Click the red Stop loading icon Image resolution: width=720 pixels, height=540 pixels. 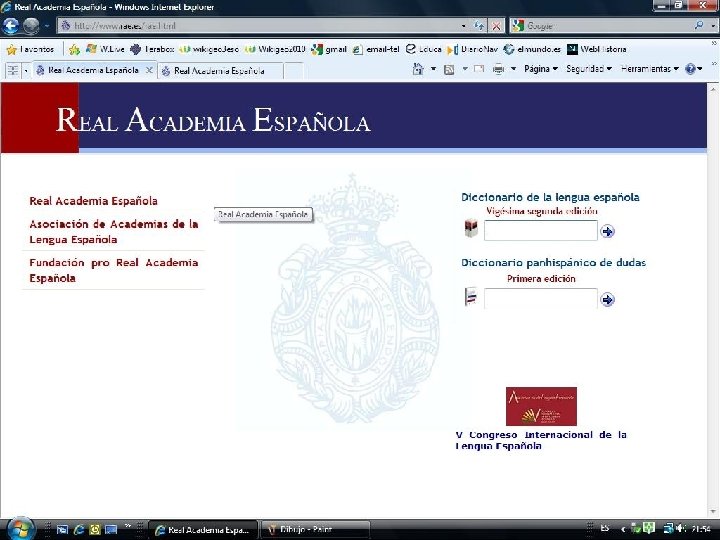(496, 26)
